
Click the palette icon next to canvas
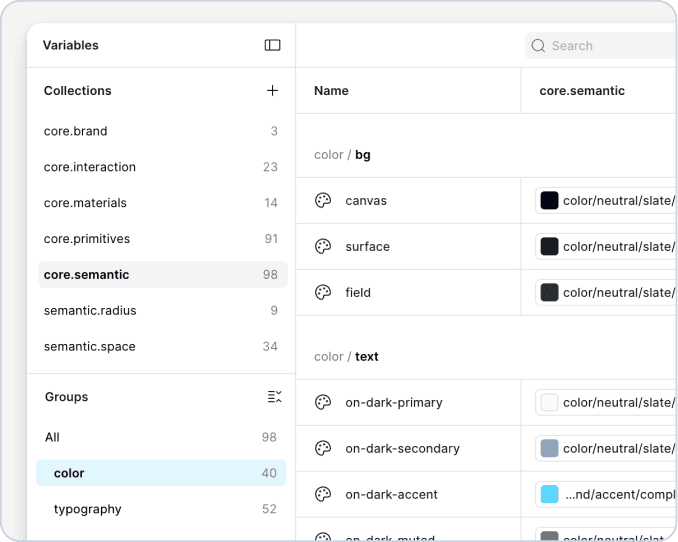click(x=323, y=201)
